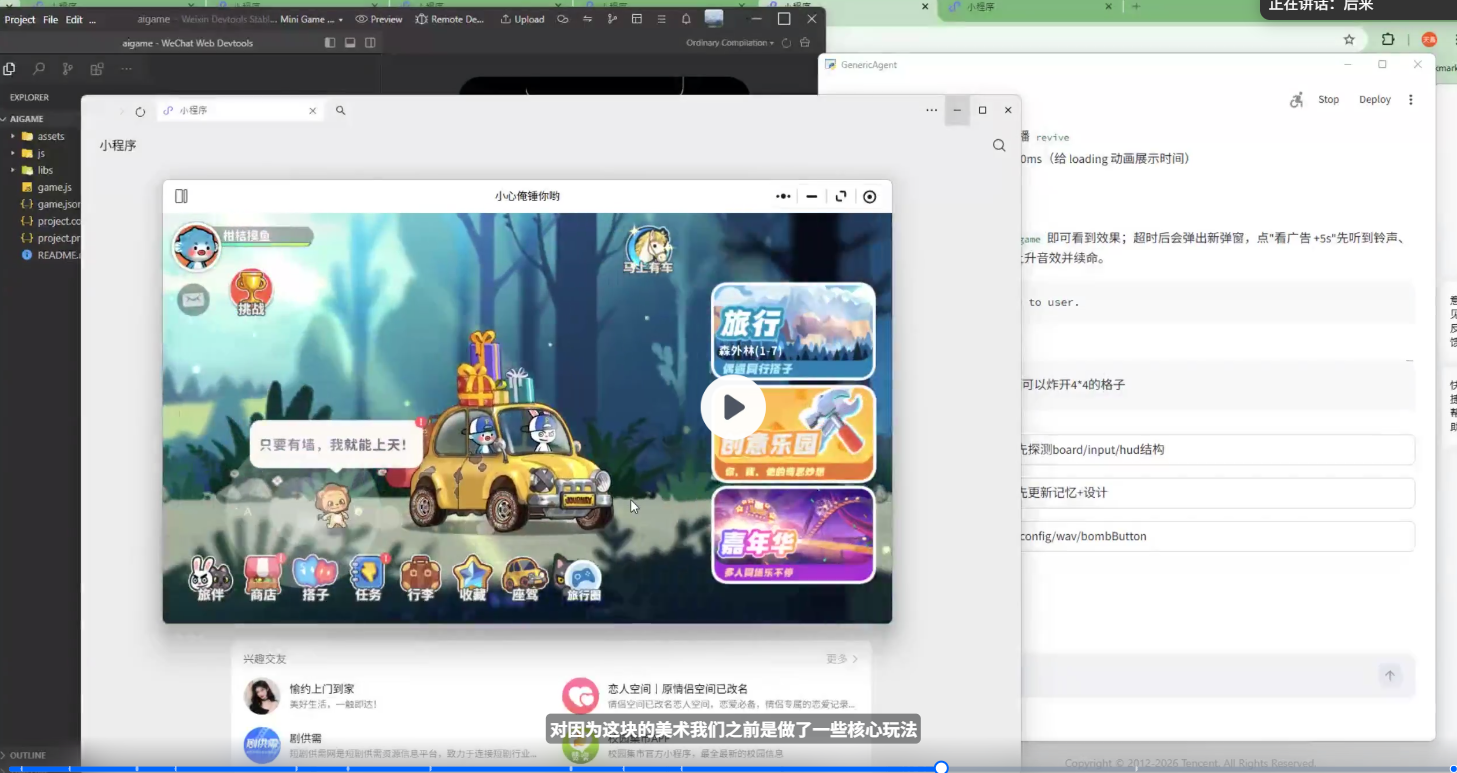Click the Preview eye button in Devtools

point(379,19)
